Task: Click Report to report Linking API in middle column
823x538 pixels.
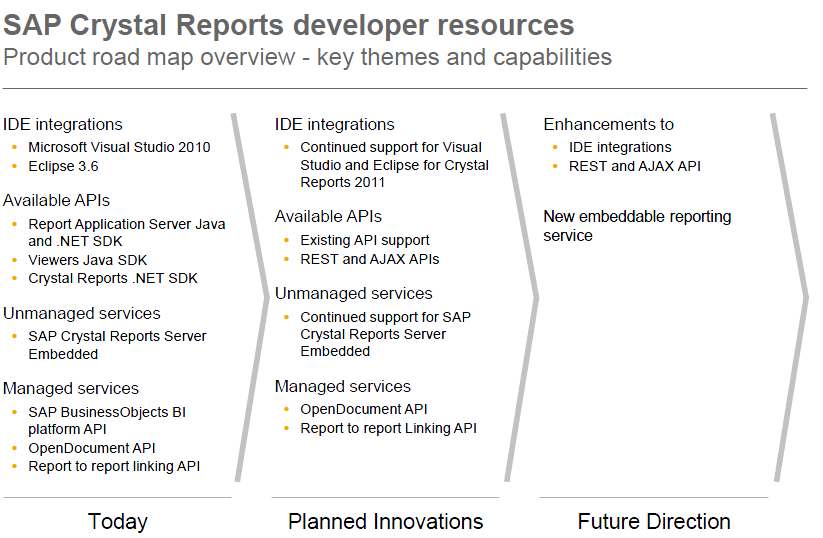Action: coord(388,428)
